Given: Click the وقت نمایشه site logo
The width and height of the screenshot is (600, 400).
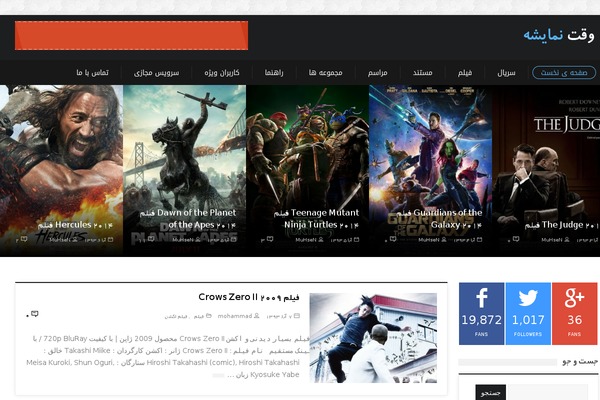Looking at the screenshot, I should [559, 35].
